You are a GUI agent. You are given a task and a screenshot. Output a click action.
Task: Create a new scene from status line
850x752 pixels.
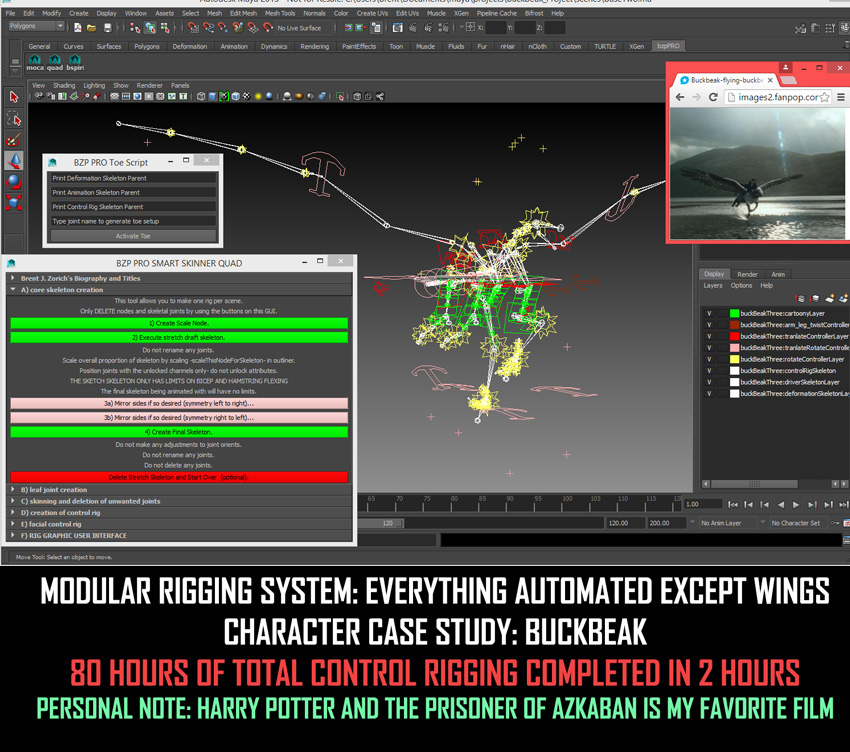point(78,27)
